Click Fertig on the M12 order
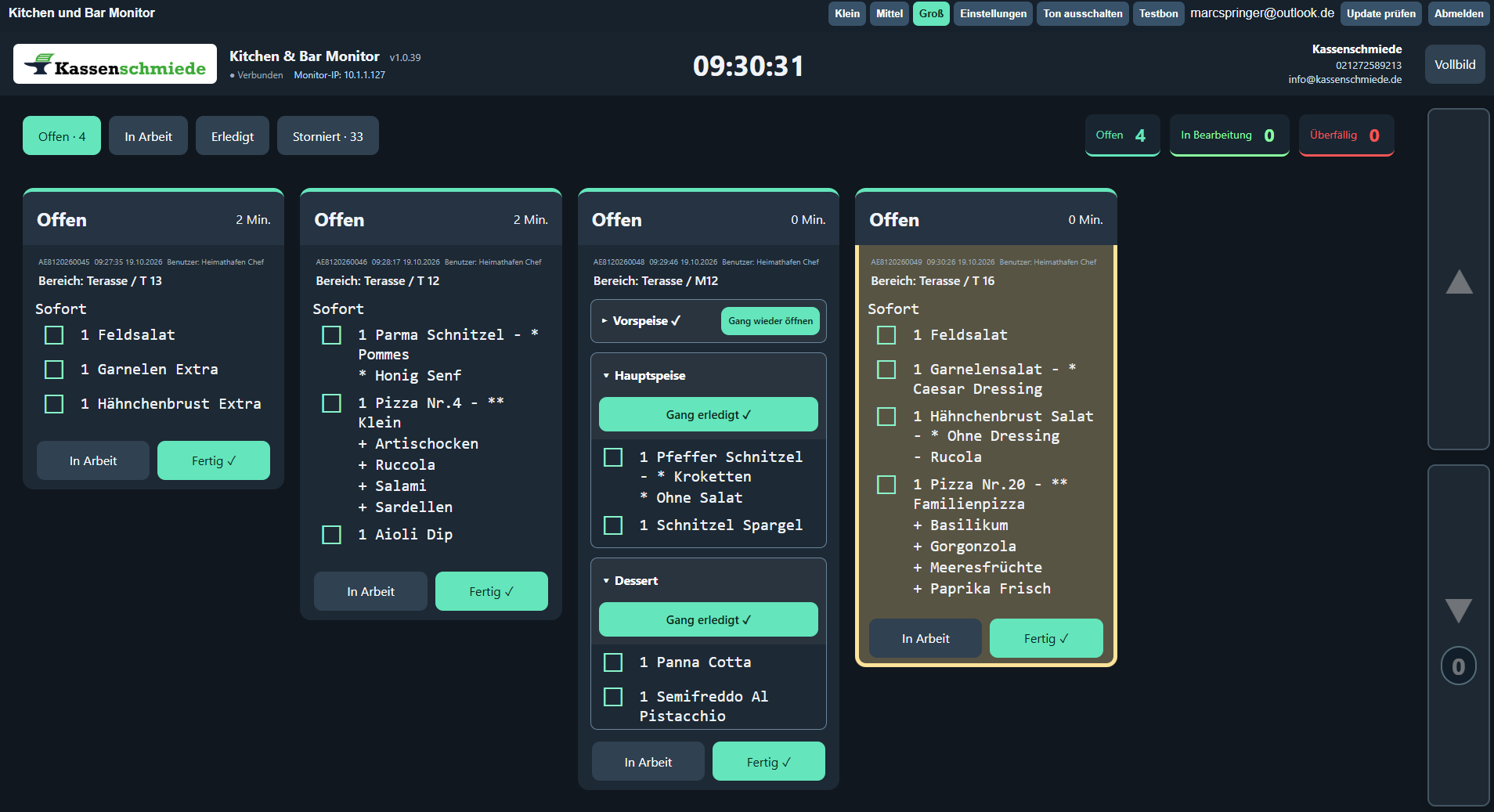 point(769,762)
